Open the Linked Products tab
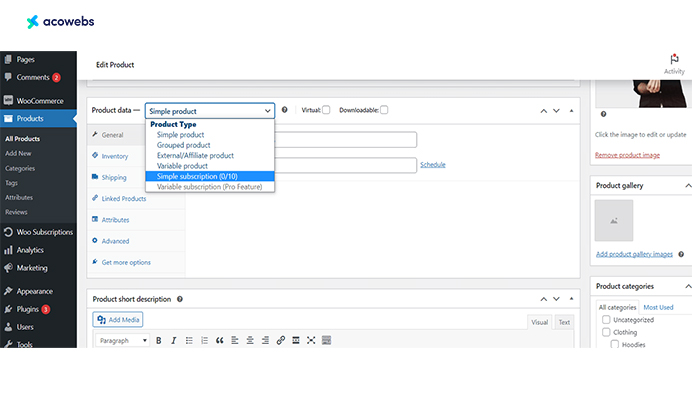The height and width of the screenshot is (399, 692). click(123, 198)
